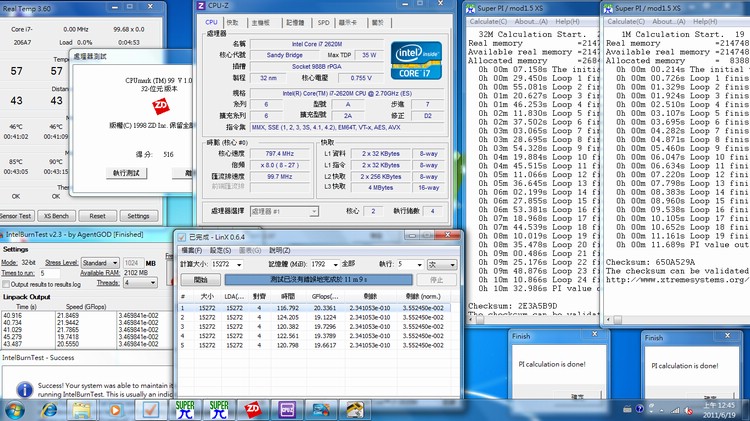Open CPU-Z processor selection dropdown
The image size is (750, 421).
click(284, 211)
